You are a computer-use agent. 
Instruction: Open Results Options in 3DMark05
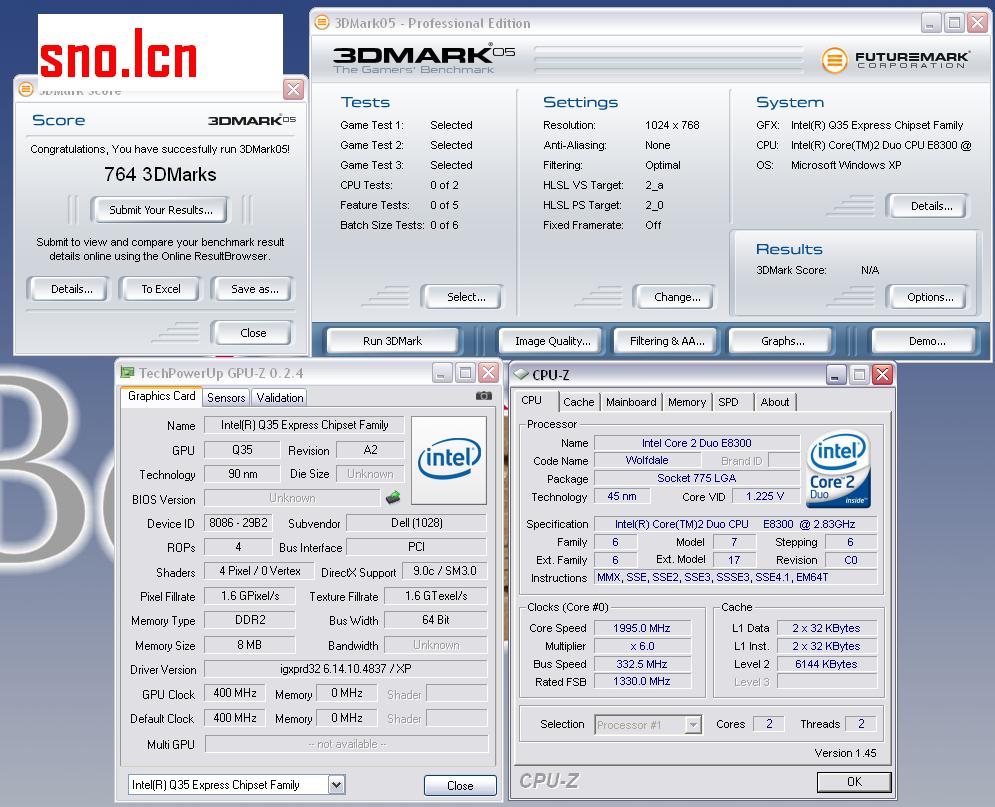pos(930,296)
